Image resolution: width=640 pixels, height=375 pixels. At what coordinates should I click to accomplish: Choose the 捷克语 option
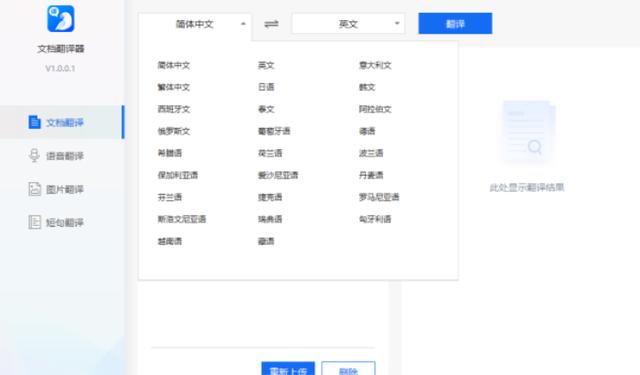tap(270, 197)
